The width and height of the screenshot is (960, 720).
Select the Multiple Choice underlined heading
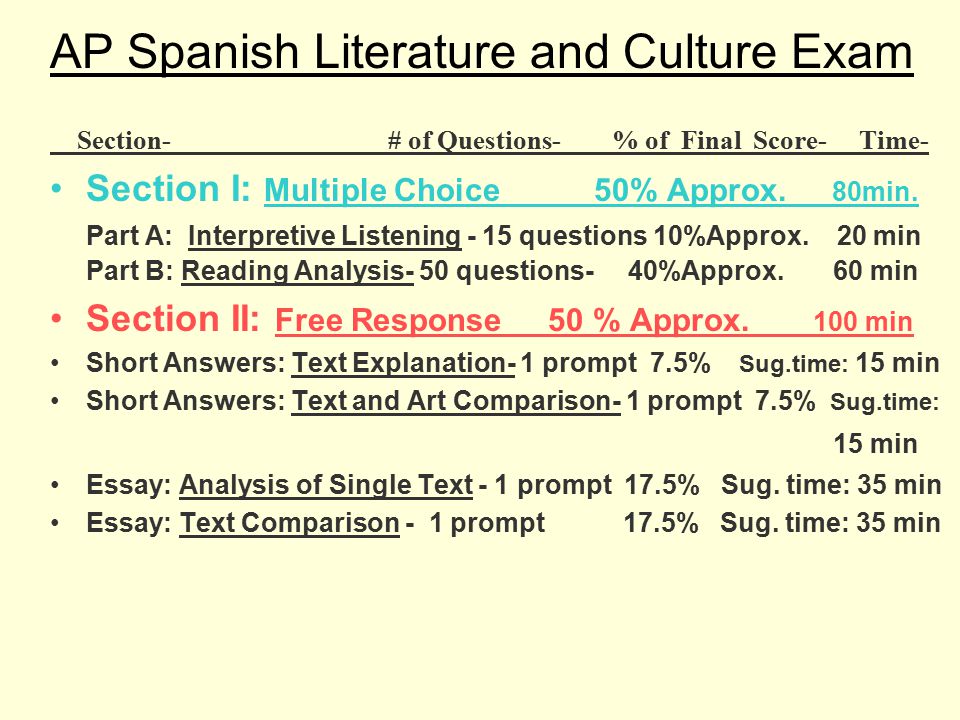[x=382, y=190]
